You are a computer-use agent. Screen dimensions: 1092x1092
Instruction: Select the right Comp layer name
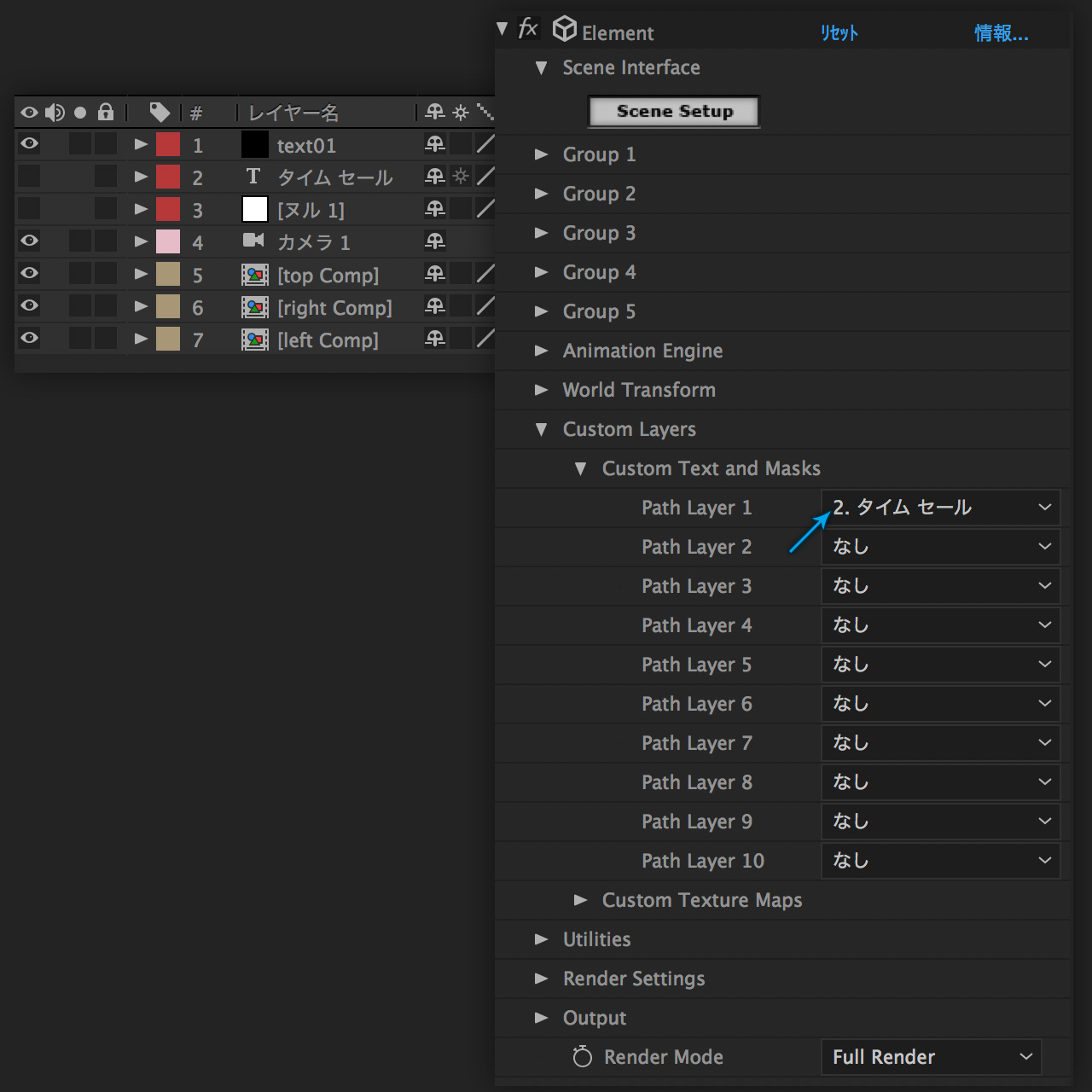tap(334, 307)
